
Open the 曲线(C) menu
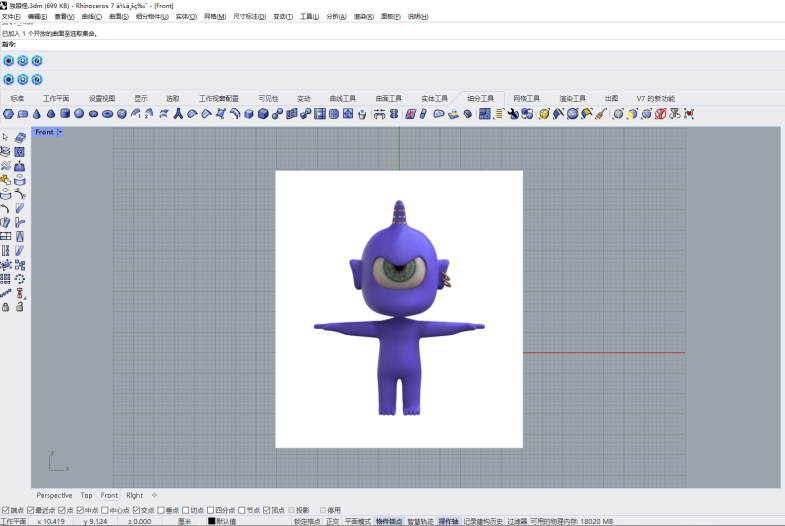pyautogui.click(x=90, y=17)
